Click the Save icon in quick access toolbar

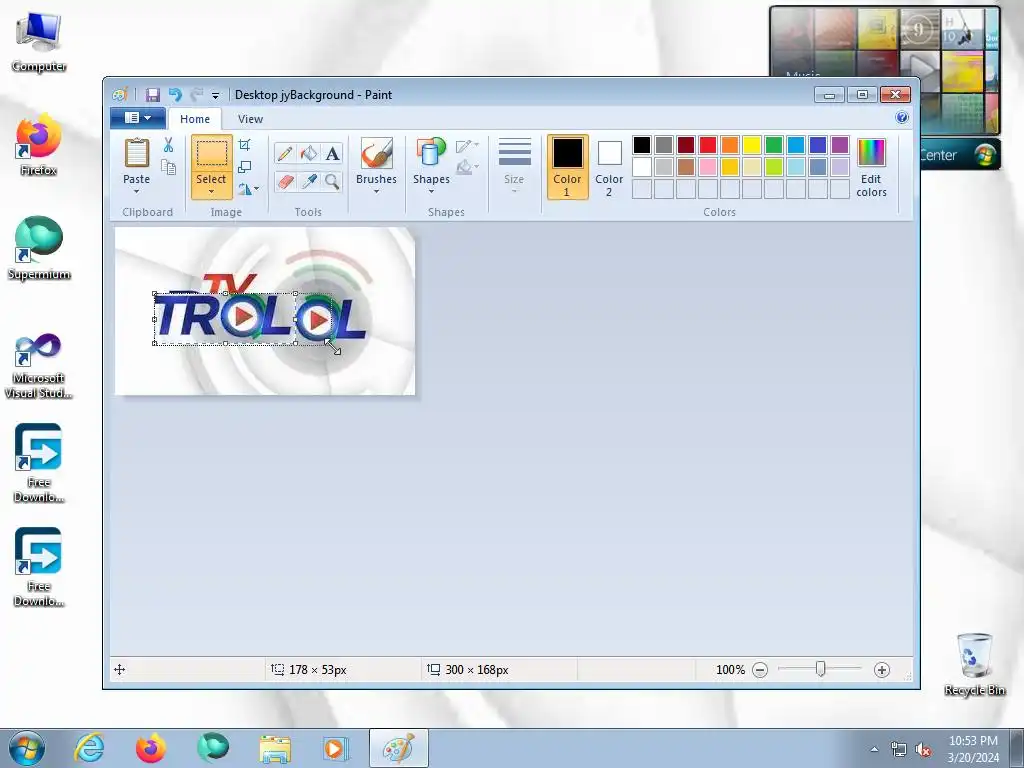pyautogui.click(x=153, y=95)
